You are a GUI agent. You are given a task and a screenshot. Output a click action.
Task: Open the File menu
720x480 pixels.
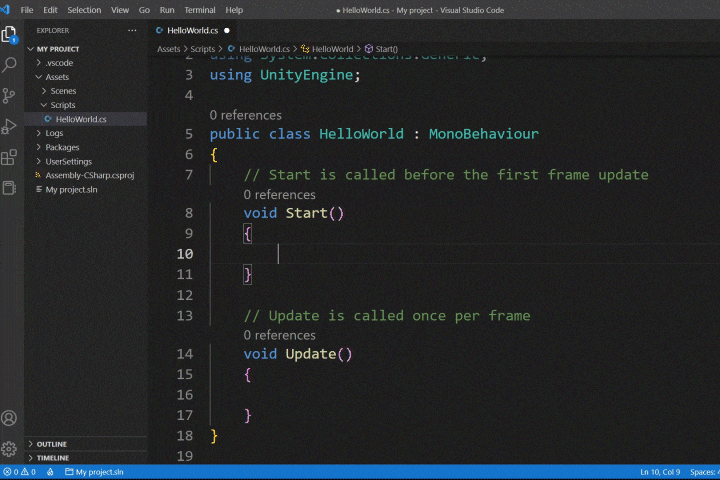[27, 10]
